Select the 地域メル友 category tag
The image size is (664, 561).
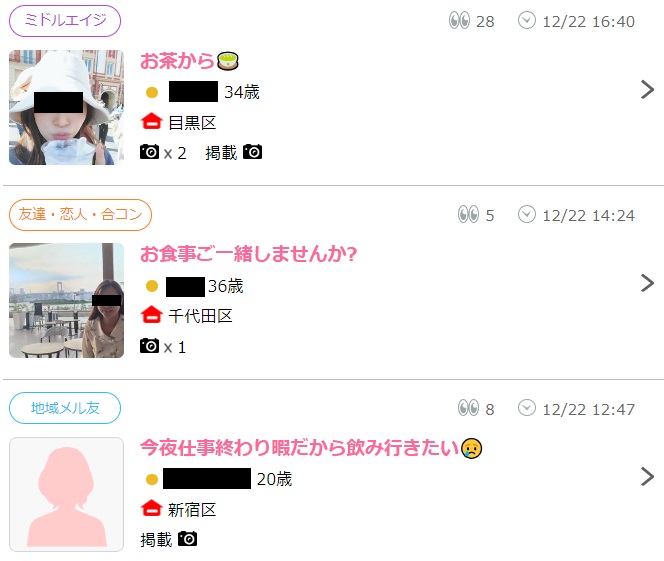coord(65,408)
